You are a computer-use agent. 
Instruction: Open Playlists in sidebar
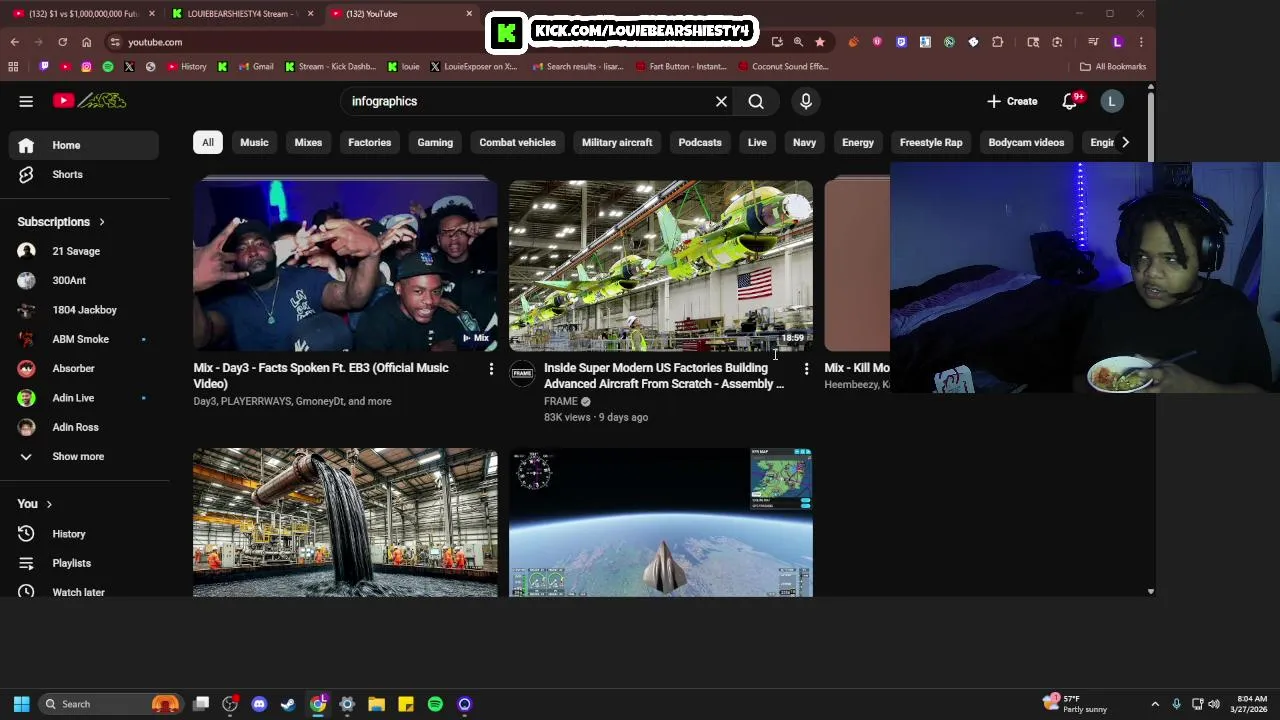coord(84,563)
